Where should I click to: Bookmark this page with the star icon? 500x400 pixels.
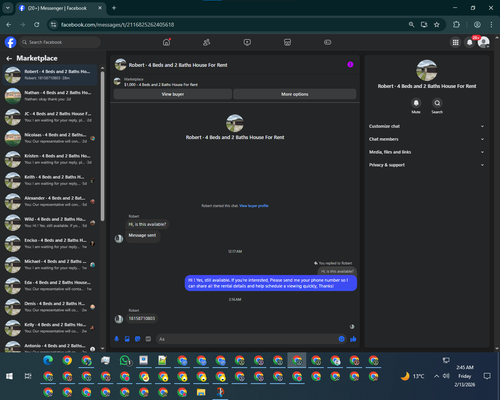437,25
